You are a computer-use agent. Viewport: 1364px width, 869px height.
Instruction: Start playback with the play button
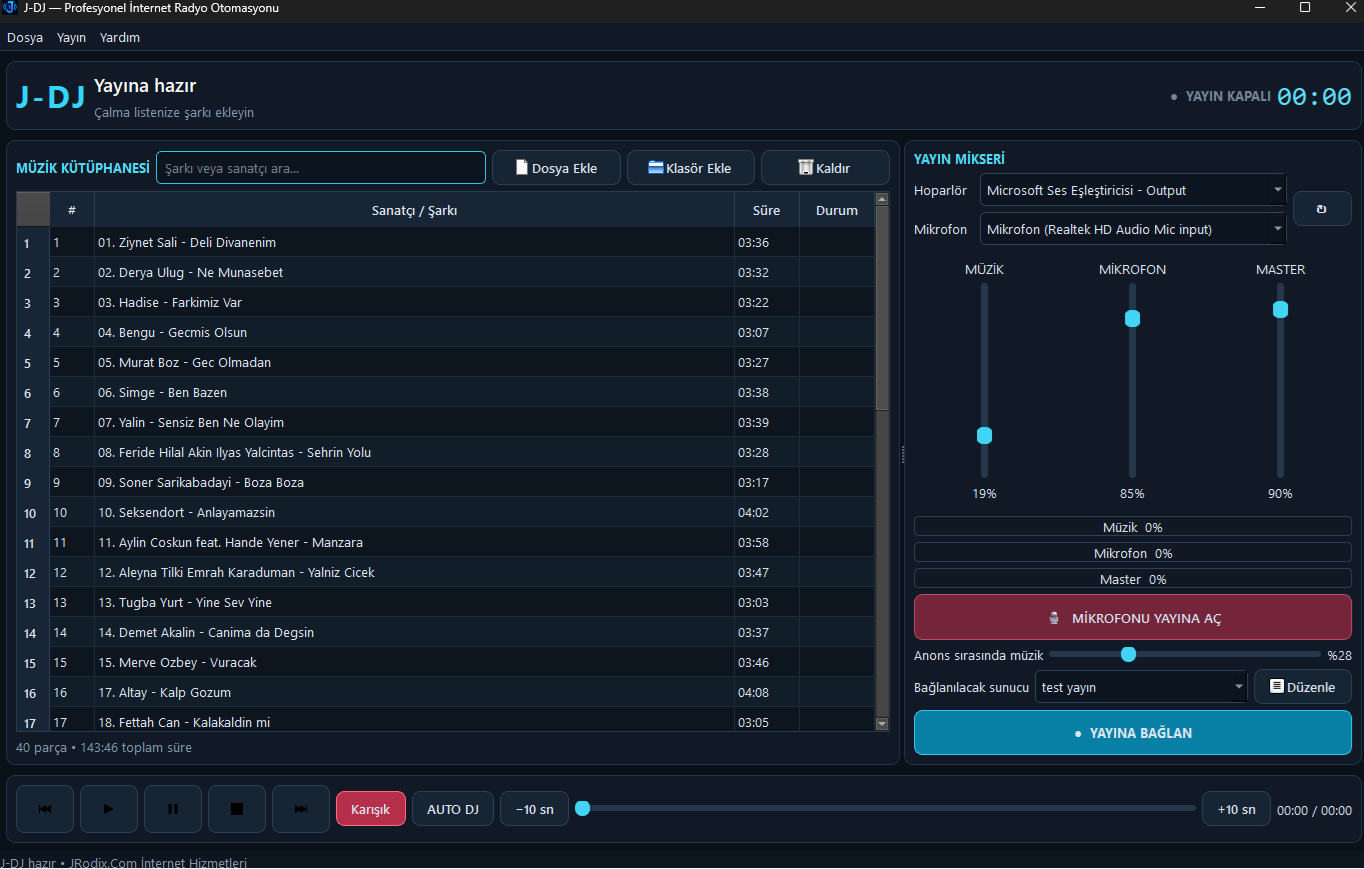click(109, 809)
